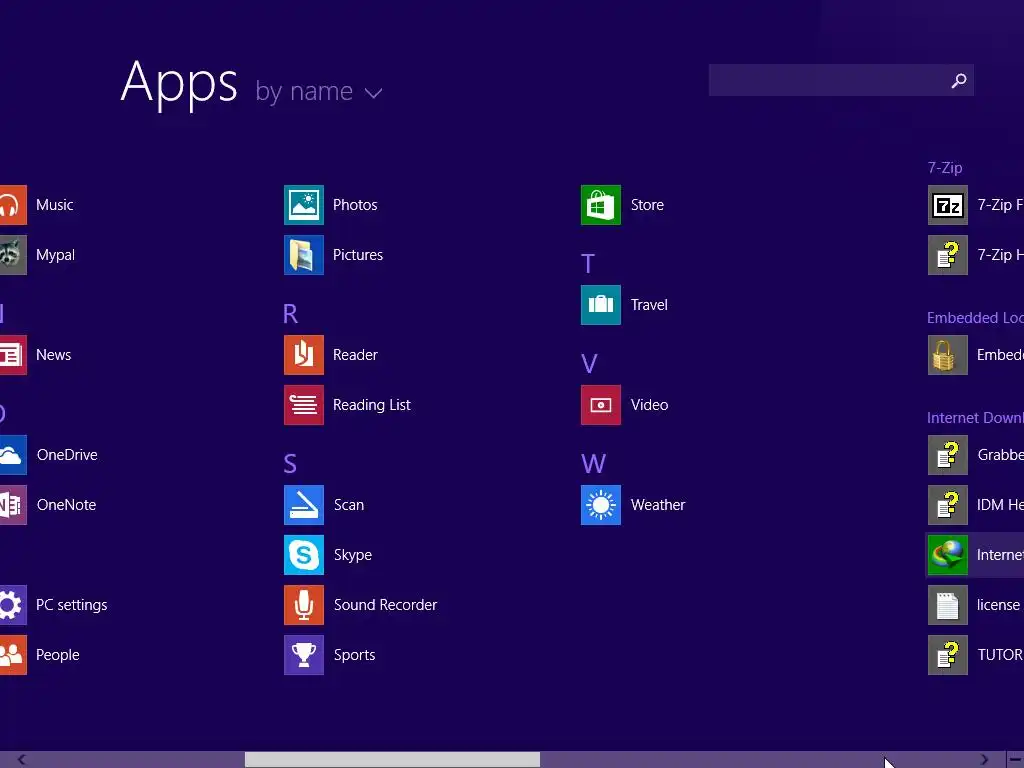Open the Store app icon

click(x=601, y=205)
